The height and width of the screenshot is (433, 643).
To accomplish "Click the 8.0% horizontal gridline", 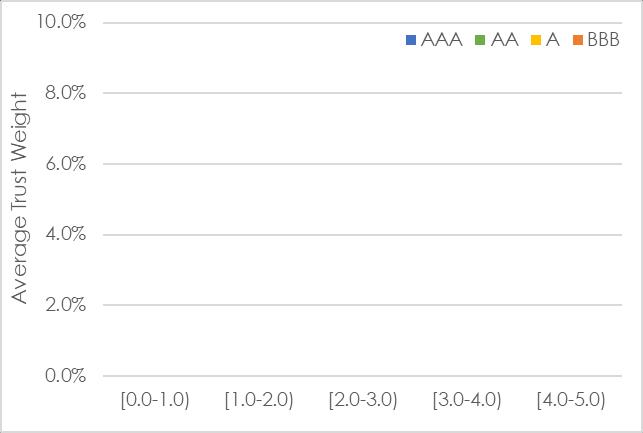I will click(300, 93).
